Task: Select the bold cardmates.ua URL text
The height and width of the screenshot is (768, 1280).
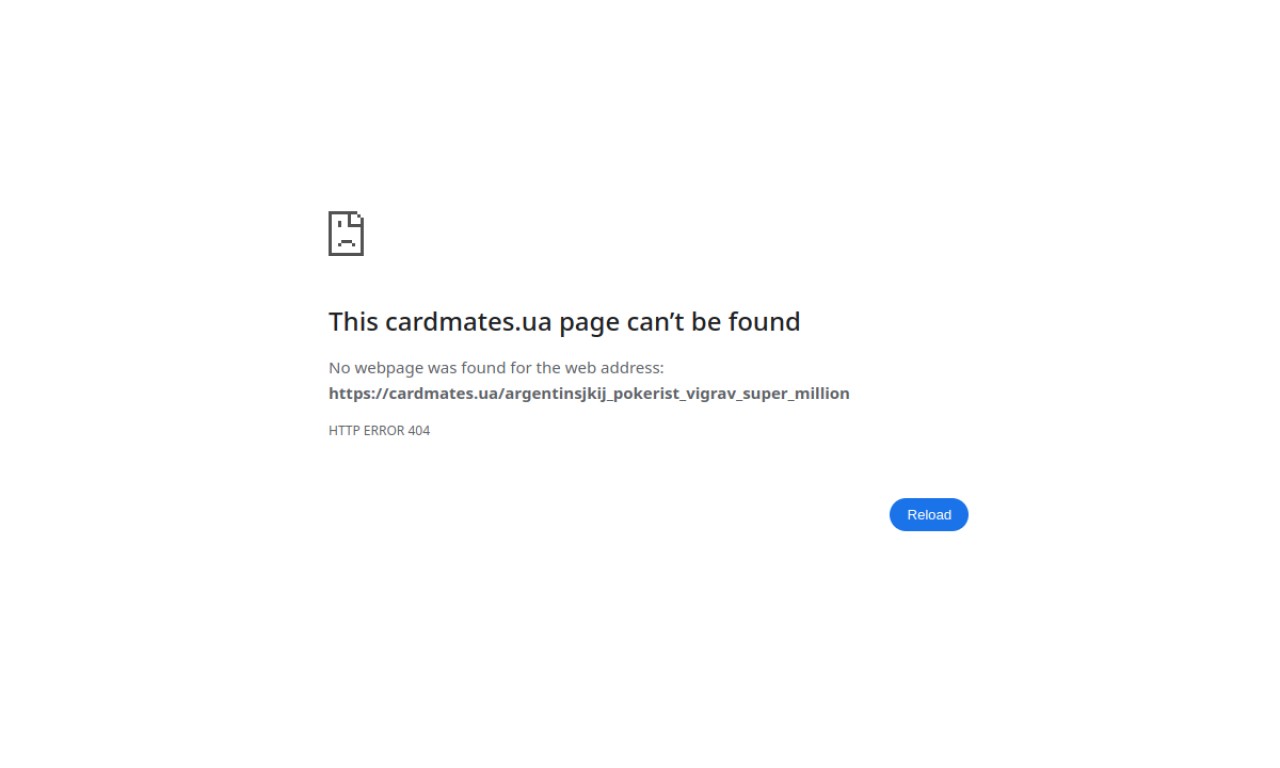Action: [x=589, y=393]
